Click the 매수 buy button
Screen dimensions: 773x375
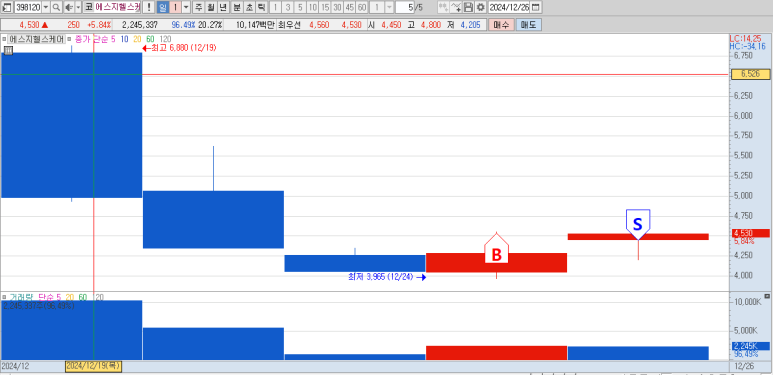[x=501, y=25]
